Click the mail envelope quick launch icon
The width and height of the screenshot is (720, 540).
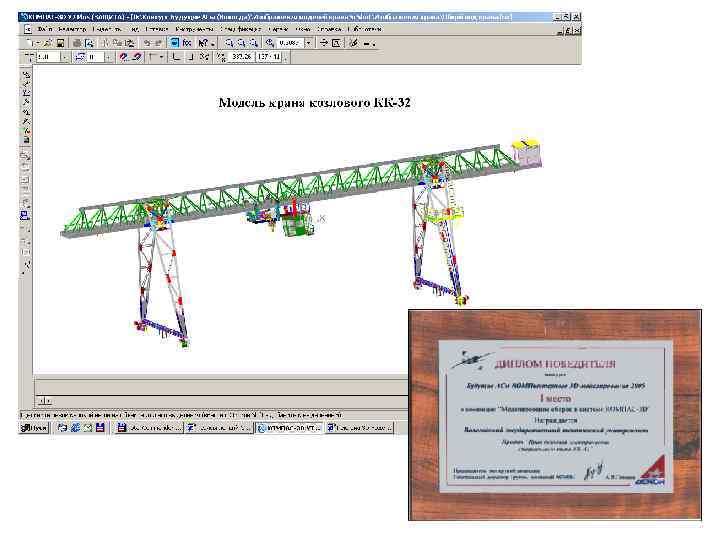pos(88,428)
